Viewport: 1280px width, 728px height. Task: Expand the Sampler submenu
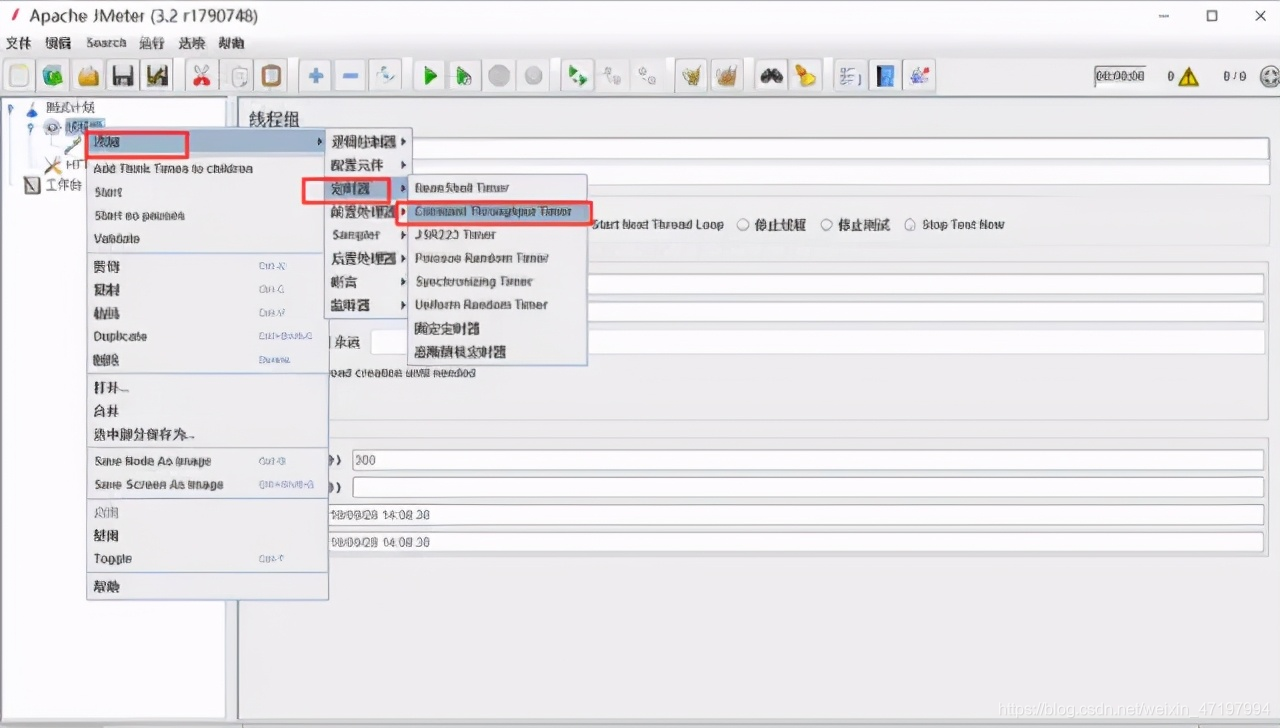(366, 235)
